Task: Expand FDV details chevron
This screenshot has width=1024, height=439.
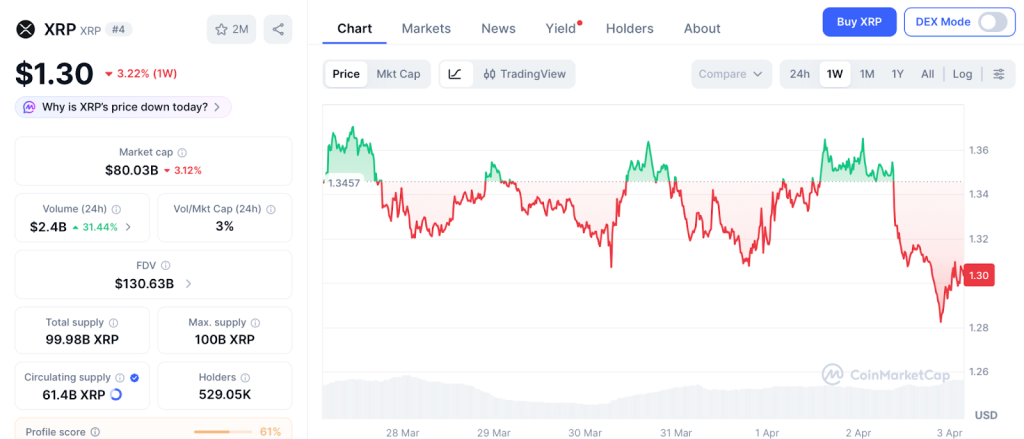Action: pyautogui.click(x=189, y=283)
